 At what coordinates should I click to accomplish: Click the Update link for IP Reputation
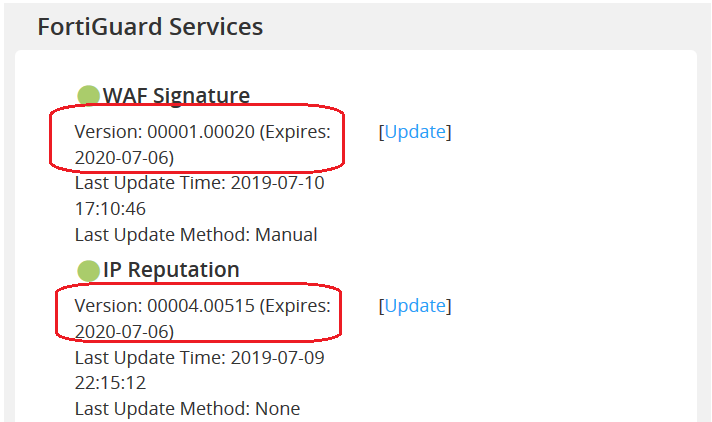[415, 306]
